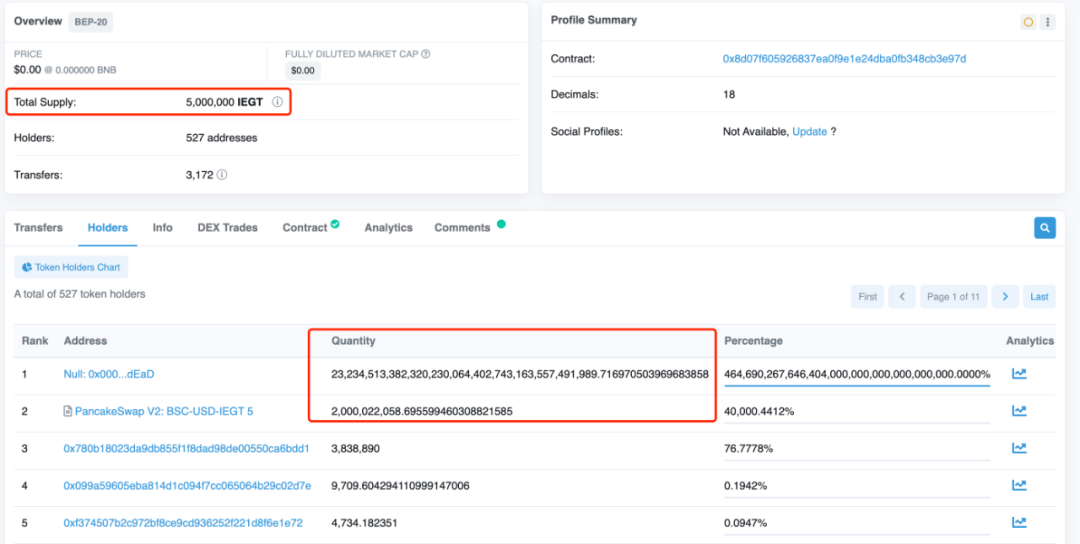Viewport: 1080px width, 544px height.
Task: Click the 76.7778% percentage value
Action: [749, 448]
